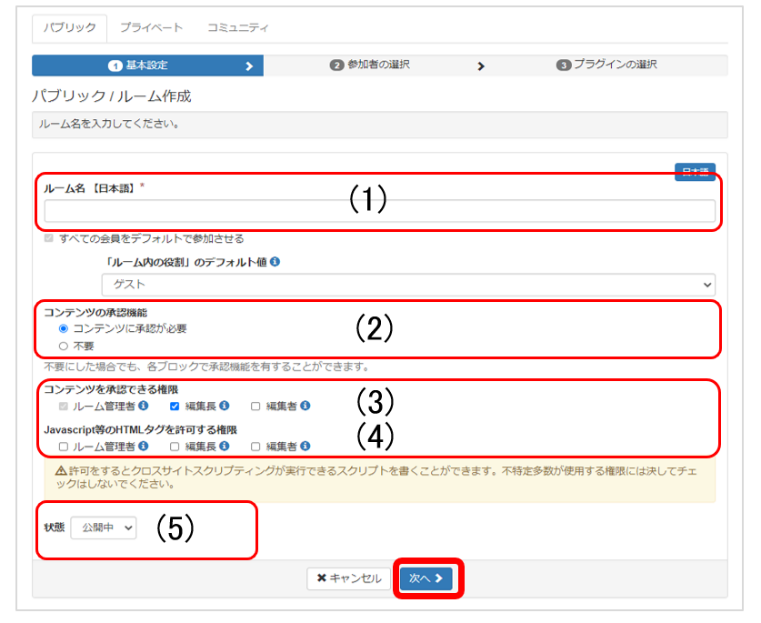Click info icon next to ルーム管理者 in HTMLタグ permission row
Screen dimensions: 761x623
(x=144, y=447)
